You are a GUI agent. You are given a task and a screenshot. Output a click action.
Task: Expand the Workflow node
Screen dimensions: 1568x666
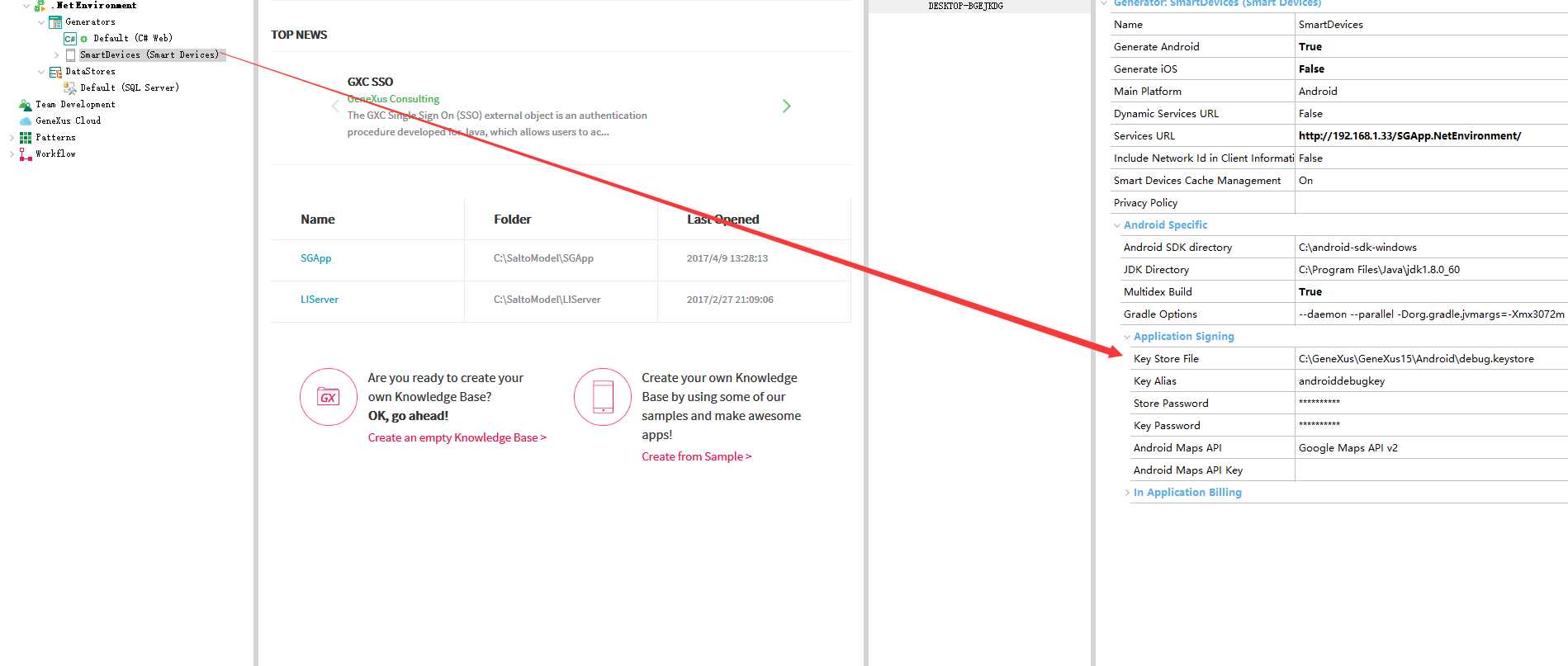pos(12,154)
